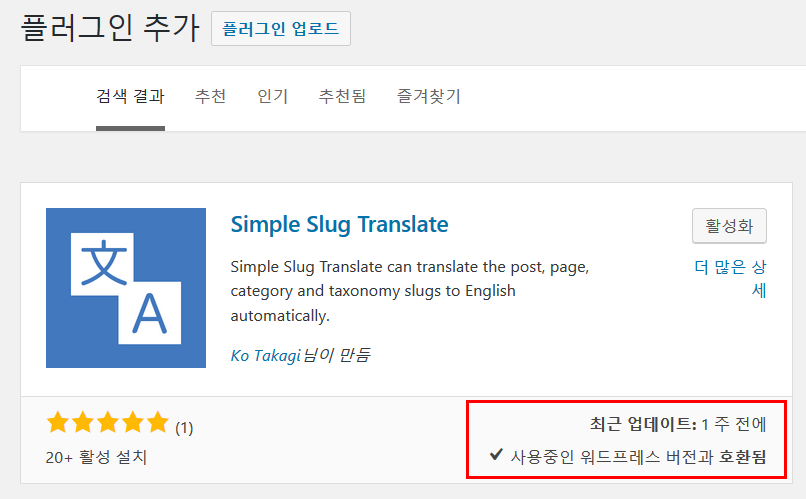Screen dimensions: 806x499
Task: Click the compatibility checkmark icon
Action: [496, 454]
